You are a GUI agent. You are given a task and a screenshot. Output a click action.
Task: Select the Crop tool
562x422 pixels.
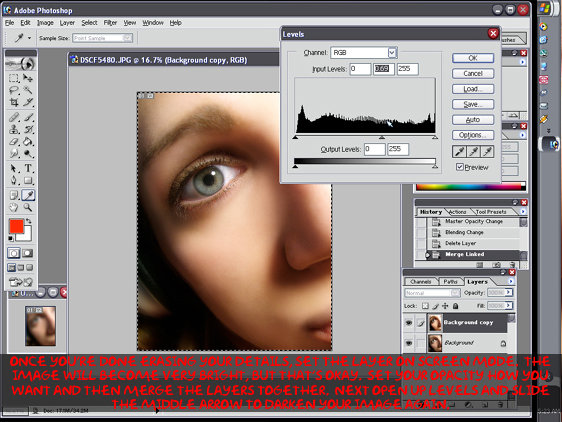point(14,103)
